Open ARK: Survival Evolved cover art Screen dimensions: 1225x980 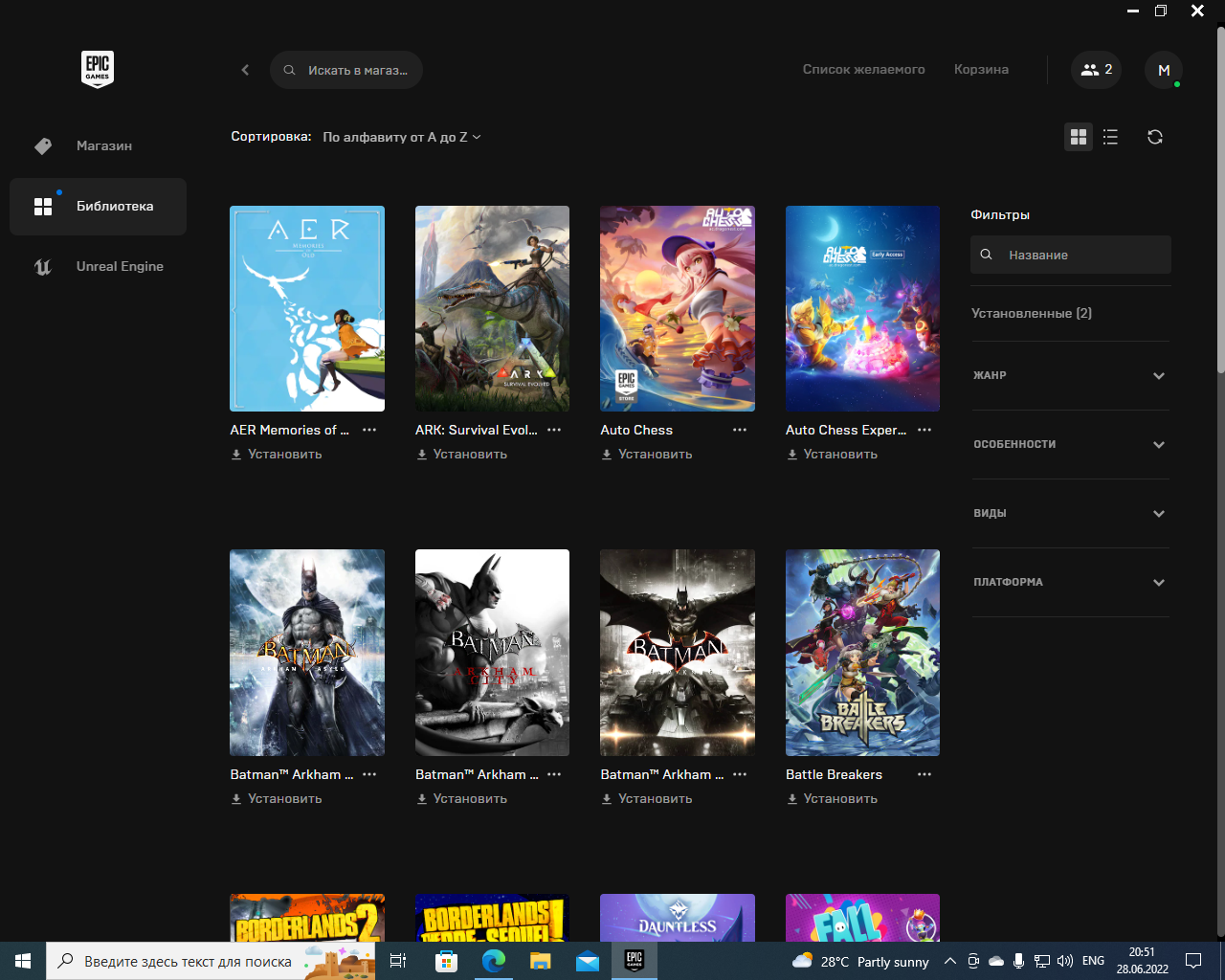point(492,309)
